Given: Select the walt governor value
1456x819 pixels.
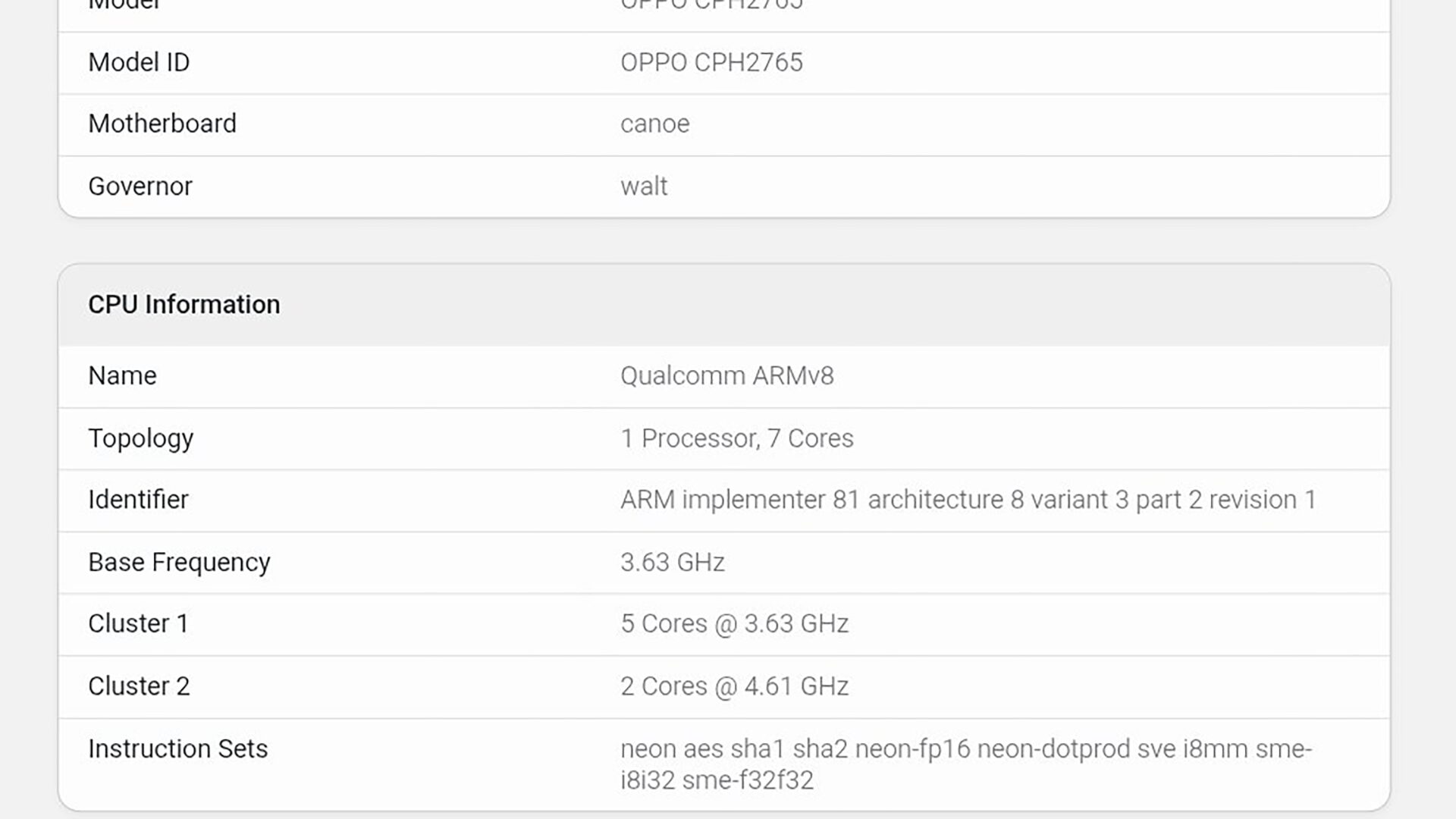Looking at the screenshot, I should coord(643,186).
